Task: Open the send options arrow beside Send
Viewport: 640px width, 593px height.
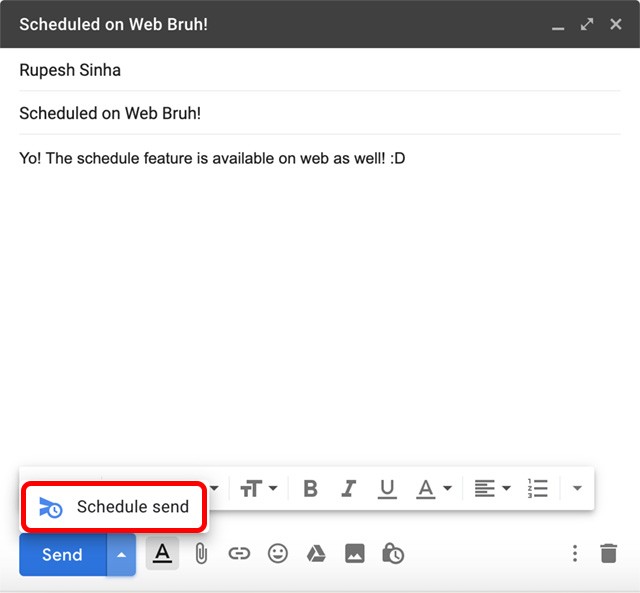Action: [121, 554]
